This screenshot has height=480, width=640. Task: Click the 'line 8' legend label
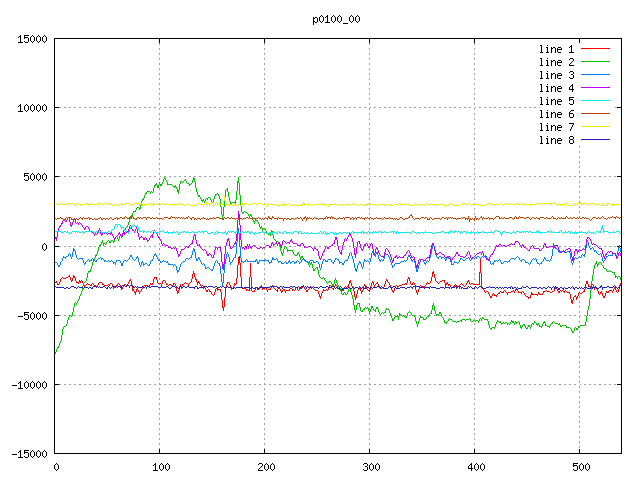[556, 140]
